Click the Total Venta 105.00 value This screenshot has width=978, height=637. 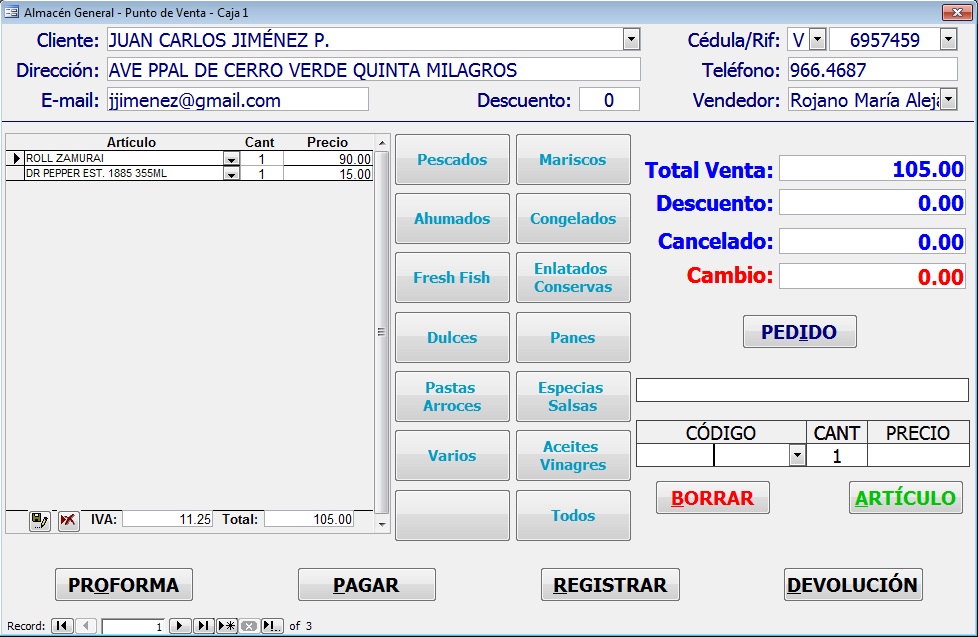click(873, 169)
